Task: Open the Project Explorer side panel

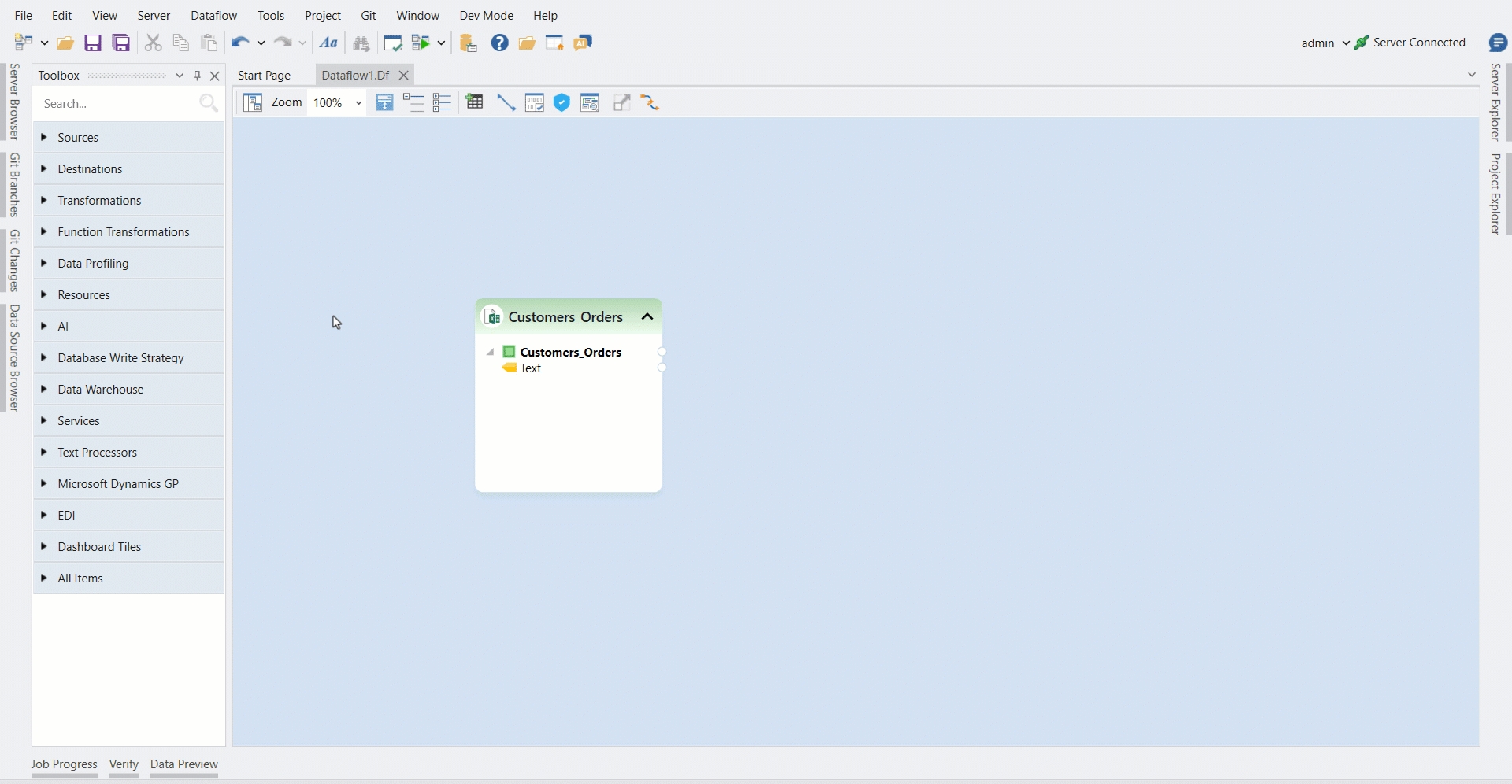Action: (x=1496, y=194)
